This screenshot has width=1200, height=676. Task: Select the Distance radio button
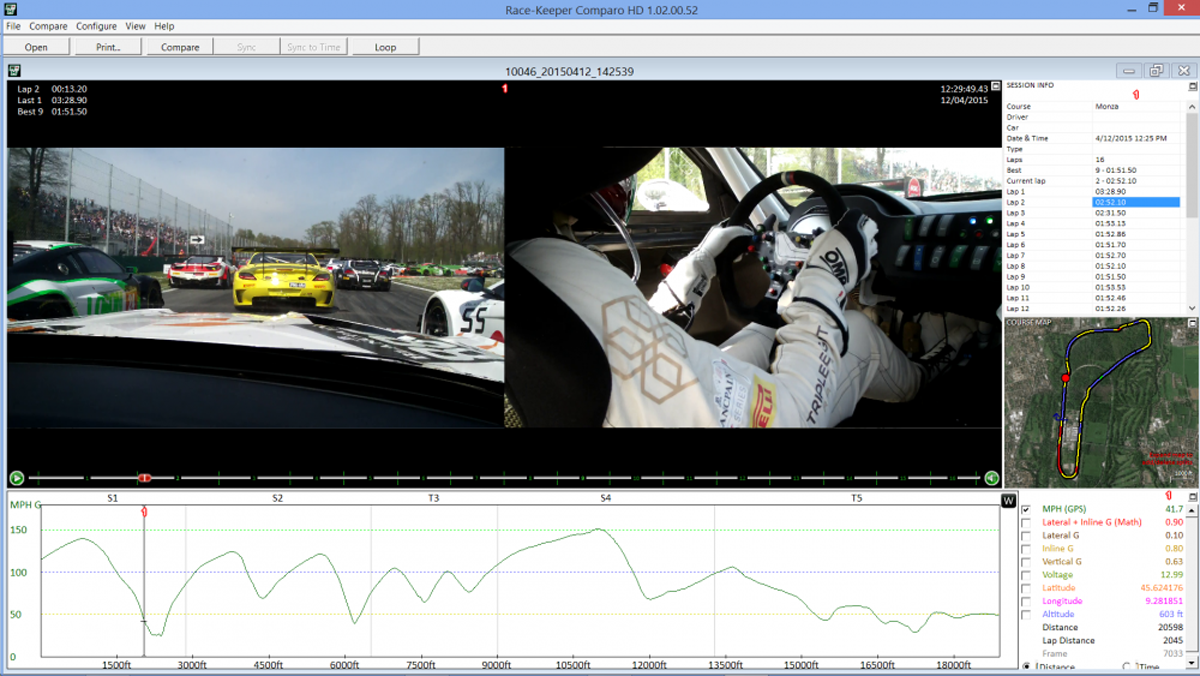pos(1027,666)
